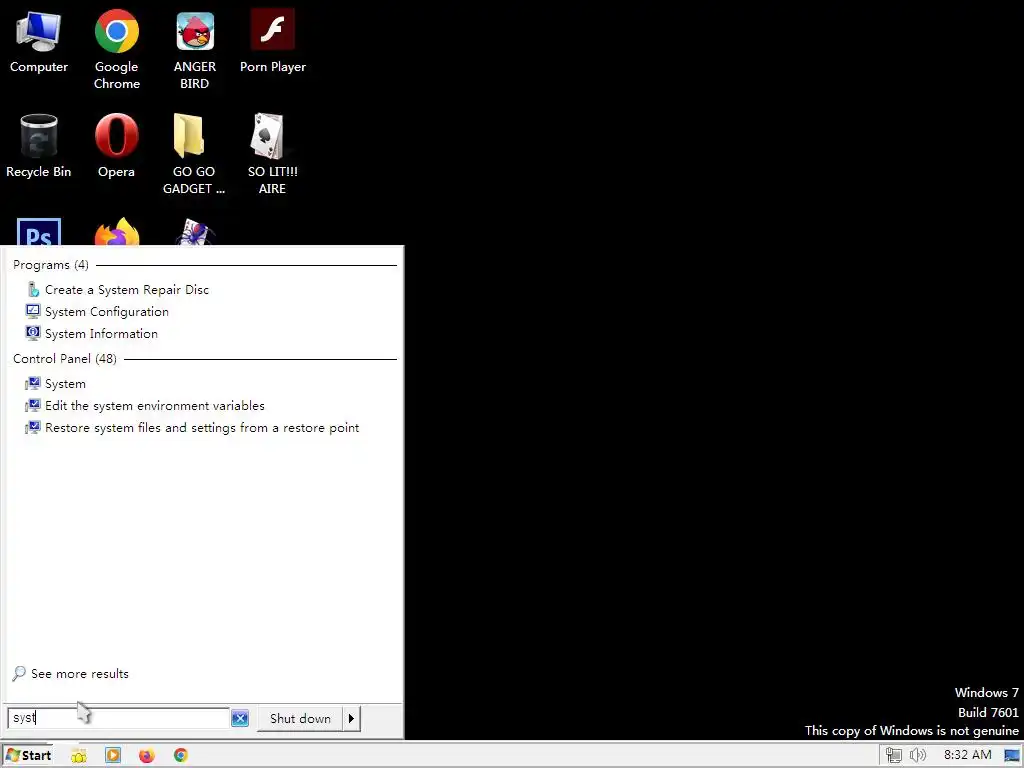Open System Information result
Viewport: 1024px width, 768px height.
(x=101, y=334)
